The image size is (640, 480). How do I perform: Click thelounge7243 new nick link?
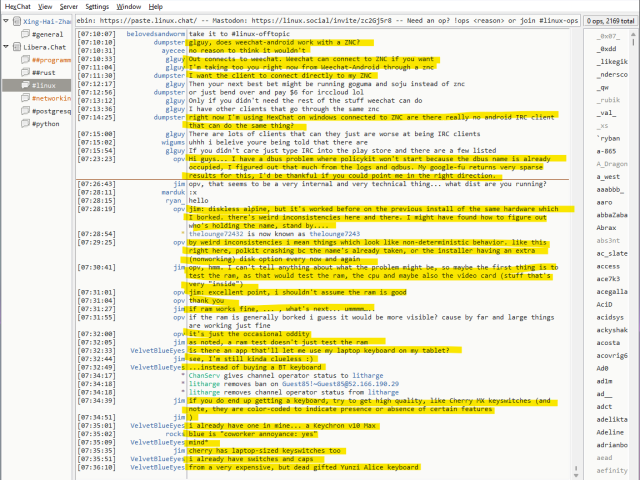pyautogui.click(x=335, y=234)
